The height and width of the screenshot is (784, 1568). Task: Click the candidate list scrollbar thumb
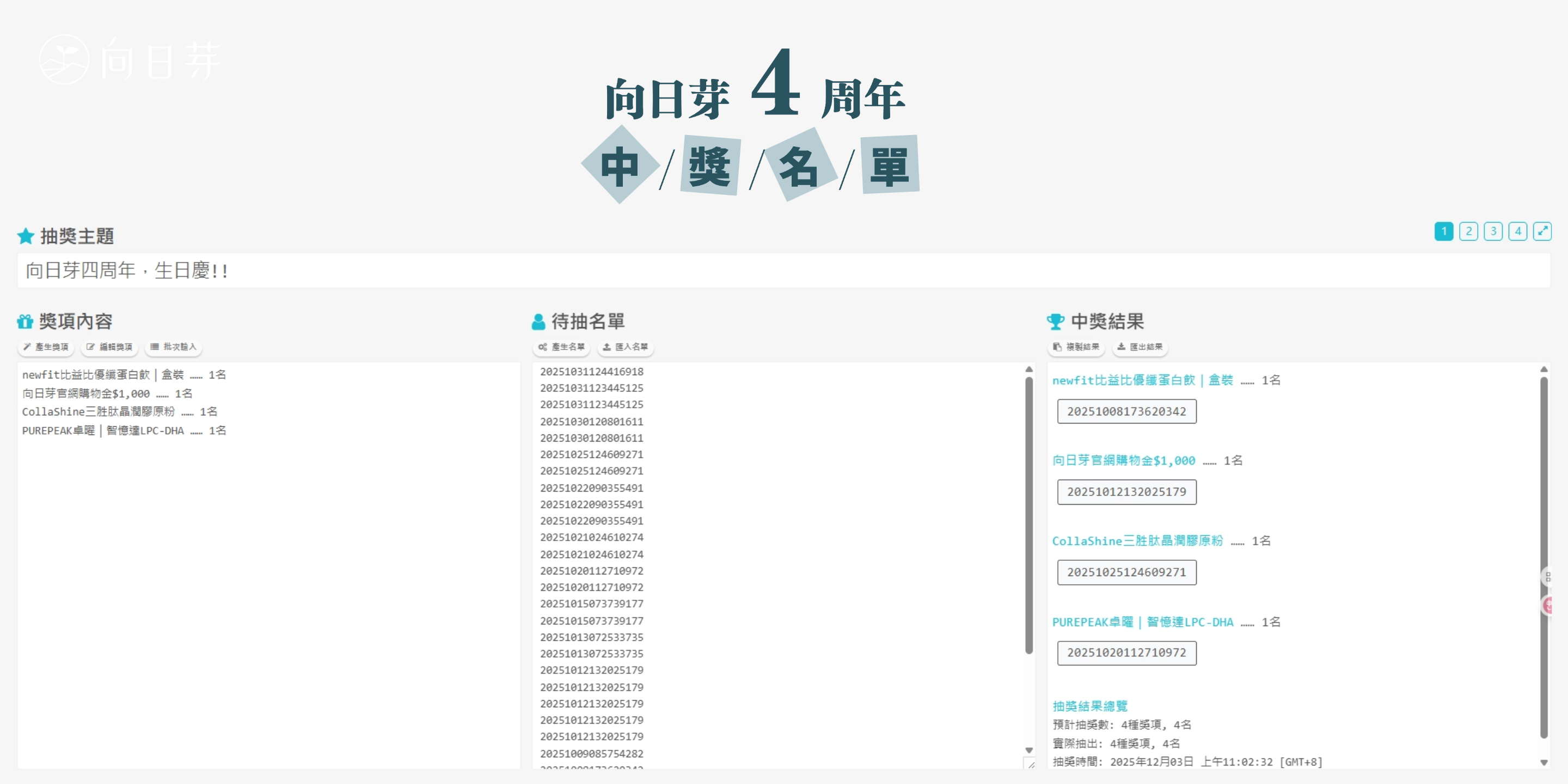pyautogui.click(x=1028, y=514)
